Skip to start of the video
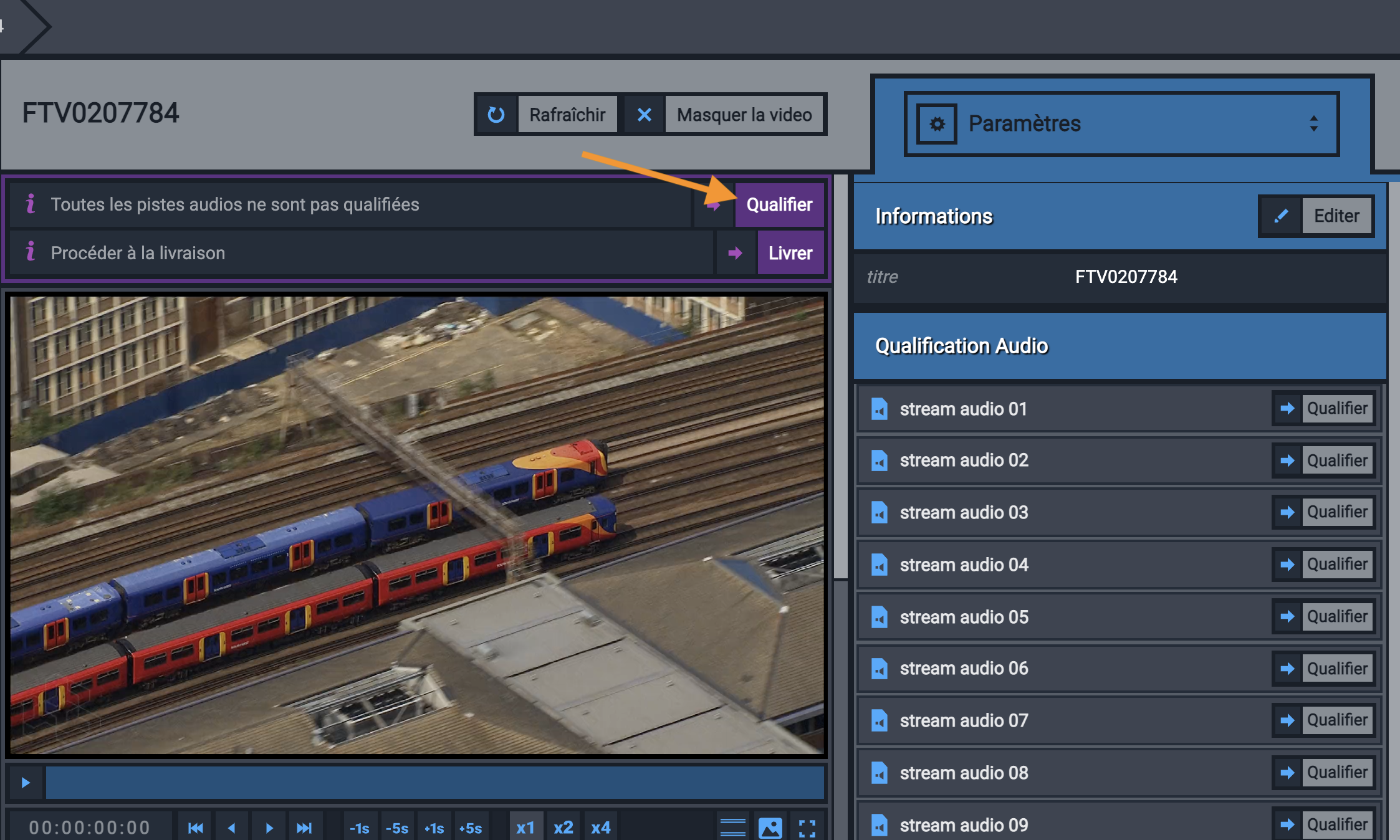The height and width of the screenshot is (840, 1400). point(196,828)
